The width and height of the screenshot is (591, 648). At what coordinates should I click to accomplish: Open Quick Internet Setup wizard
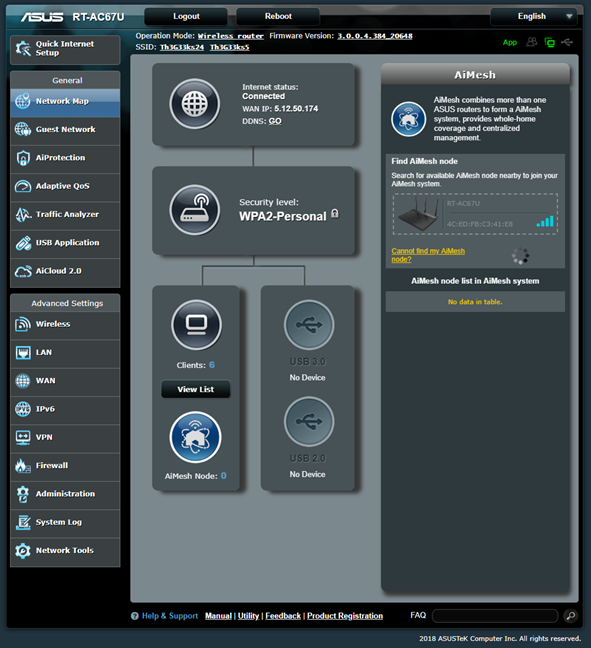click(65, 49)
